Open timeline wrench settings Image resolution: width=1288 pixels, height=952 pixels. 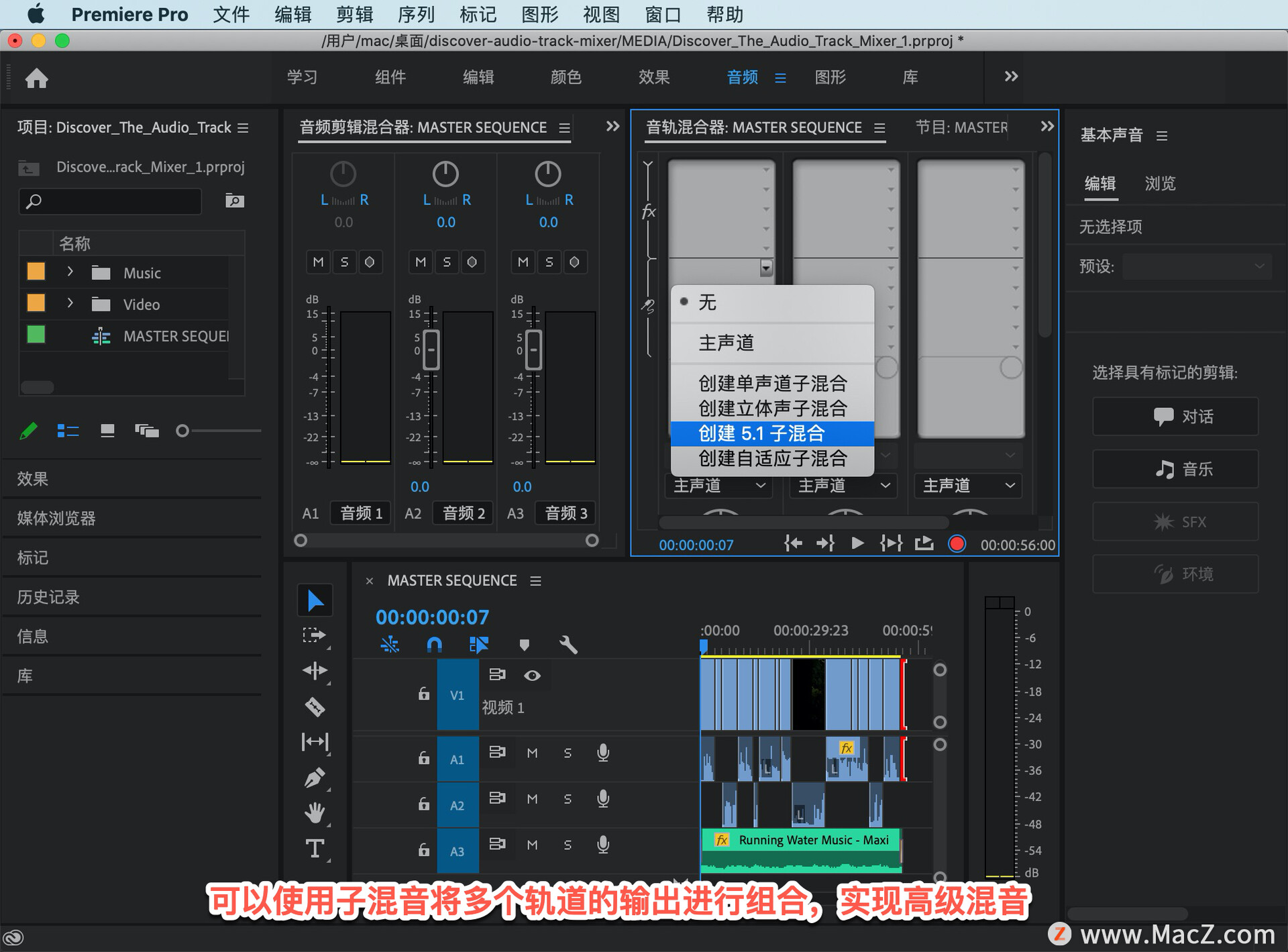tap(568, 645)
